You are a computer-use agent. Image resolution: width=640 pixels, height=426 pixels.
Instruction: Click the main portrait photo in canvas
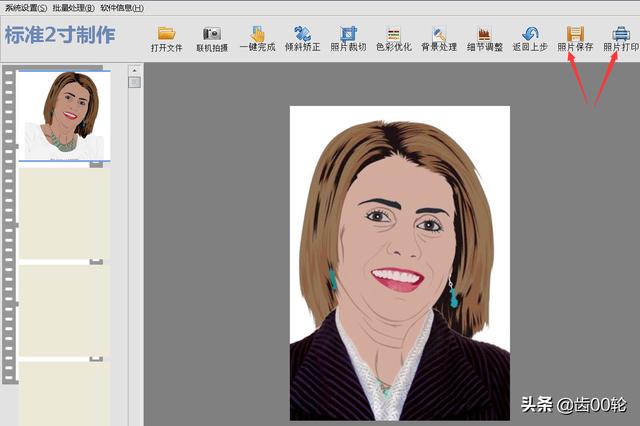click(x=399, y=262)
